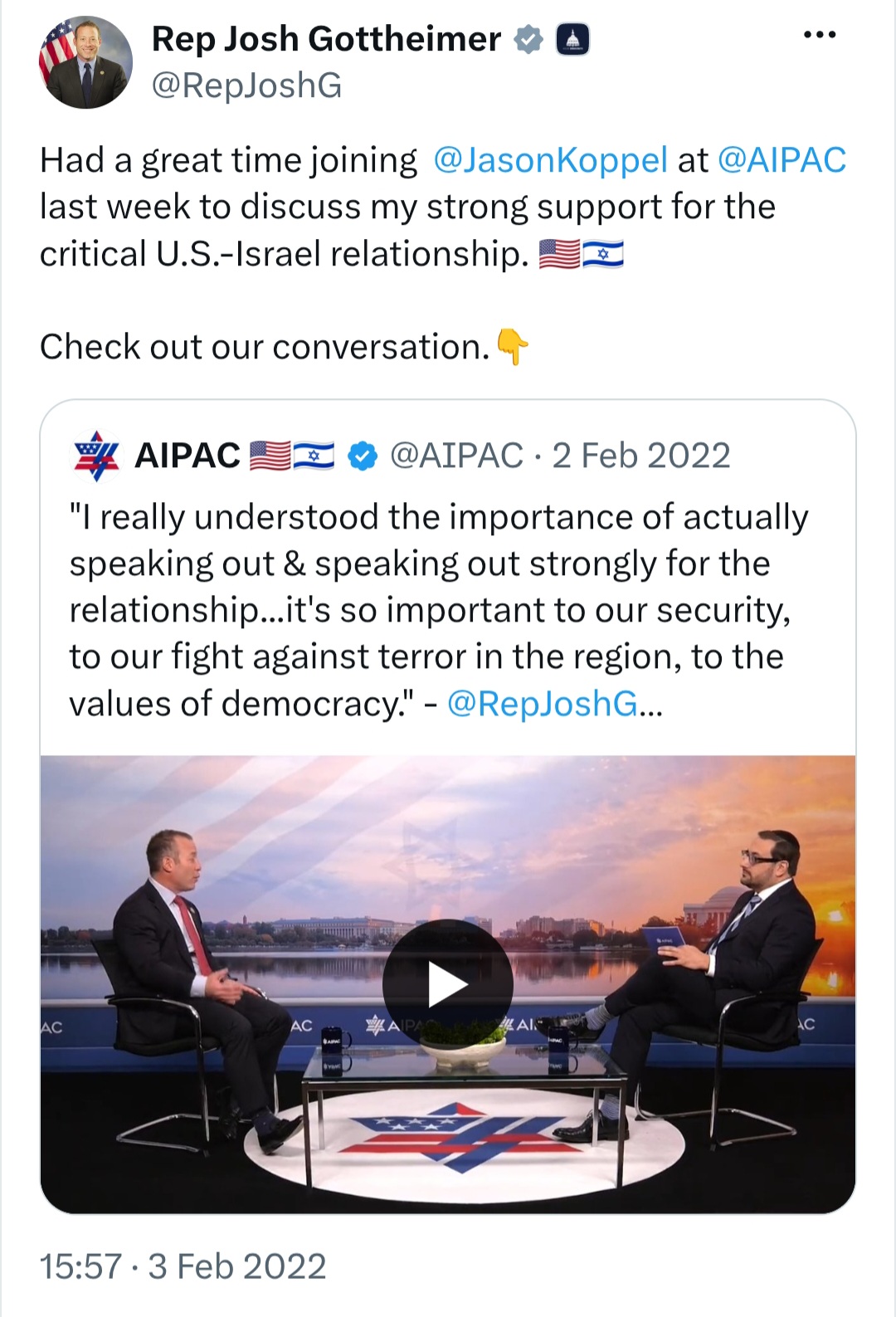Screen dimensions: 896x1317
Task: Click the @RepJoshG handle under the name
Action: tap(246, 85)
